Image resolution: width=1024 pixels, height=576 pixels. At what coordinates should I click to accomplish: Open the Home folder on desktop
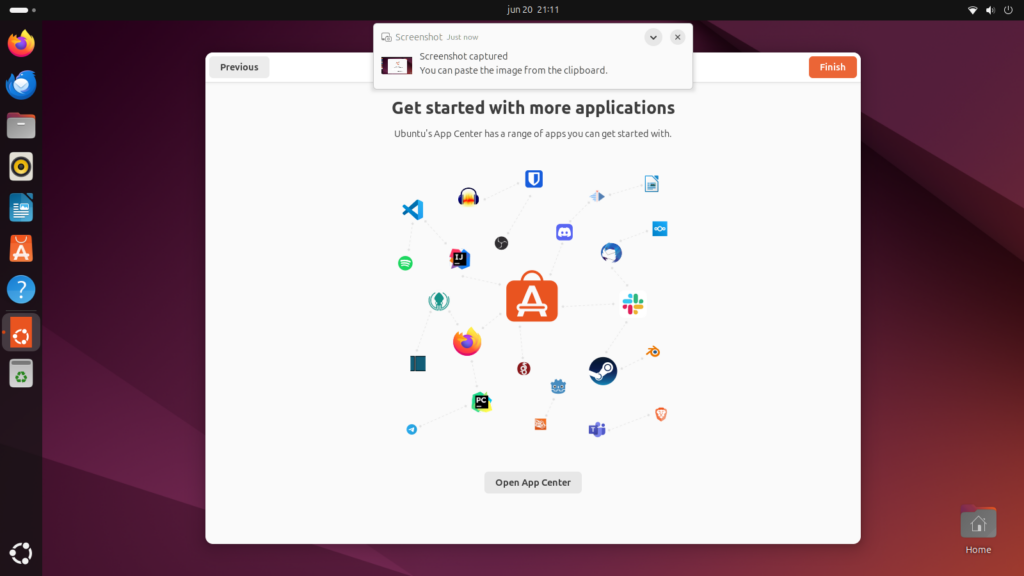pyautogui.click(x=978, y=530)
